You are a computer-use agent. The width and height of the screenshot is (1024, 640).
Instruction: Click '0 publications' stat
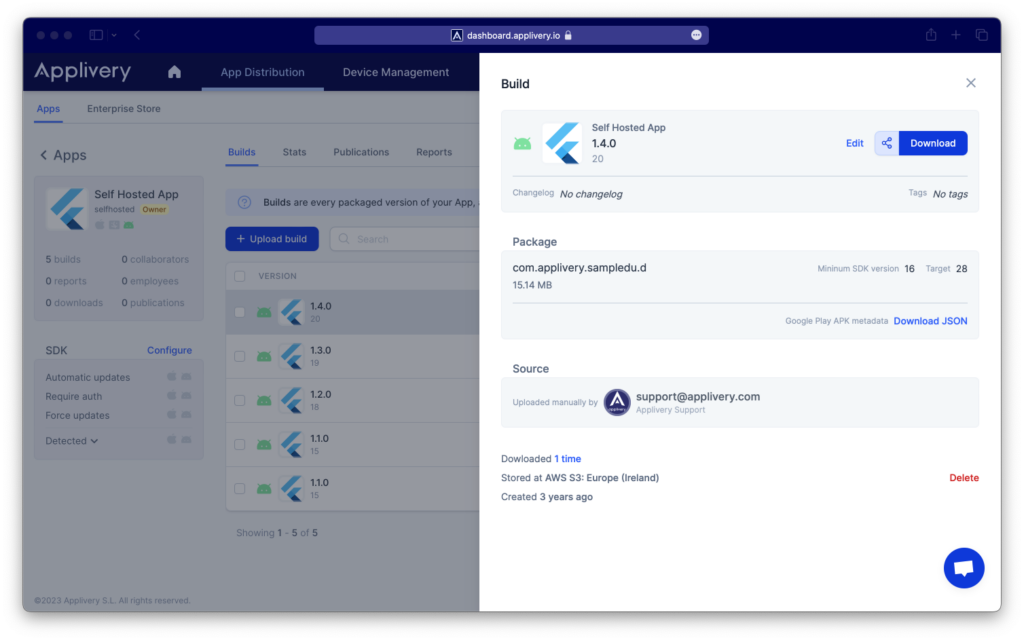[x=153, y=303]
